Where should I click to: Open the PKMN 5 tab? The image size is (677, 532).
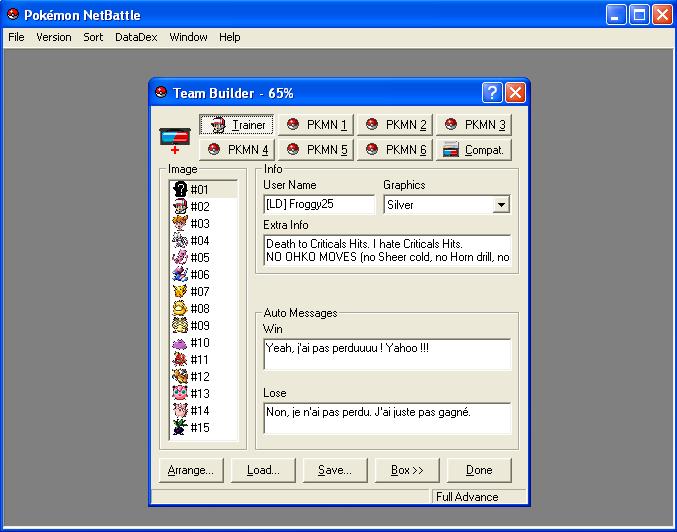[316, 150]
